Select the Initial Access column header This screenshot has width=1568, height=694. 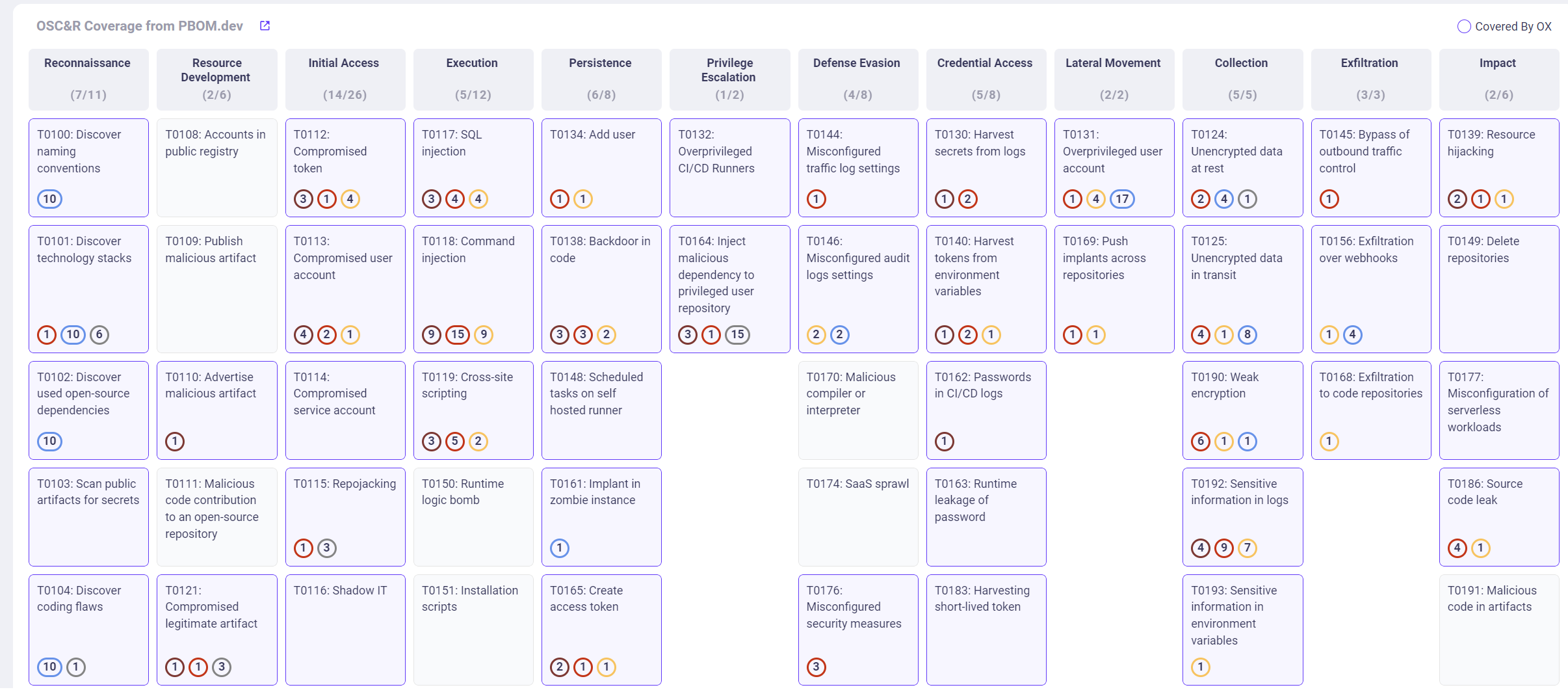(x=345, y=79)
